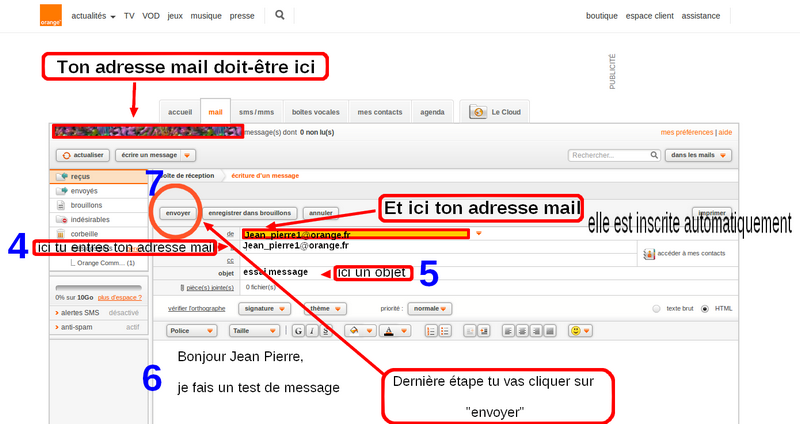Select the Orange Comm... folder
The width and height of the screenshot is (800, 424).
[106, 263]
